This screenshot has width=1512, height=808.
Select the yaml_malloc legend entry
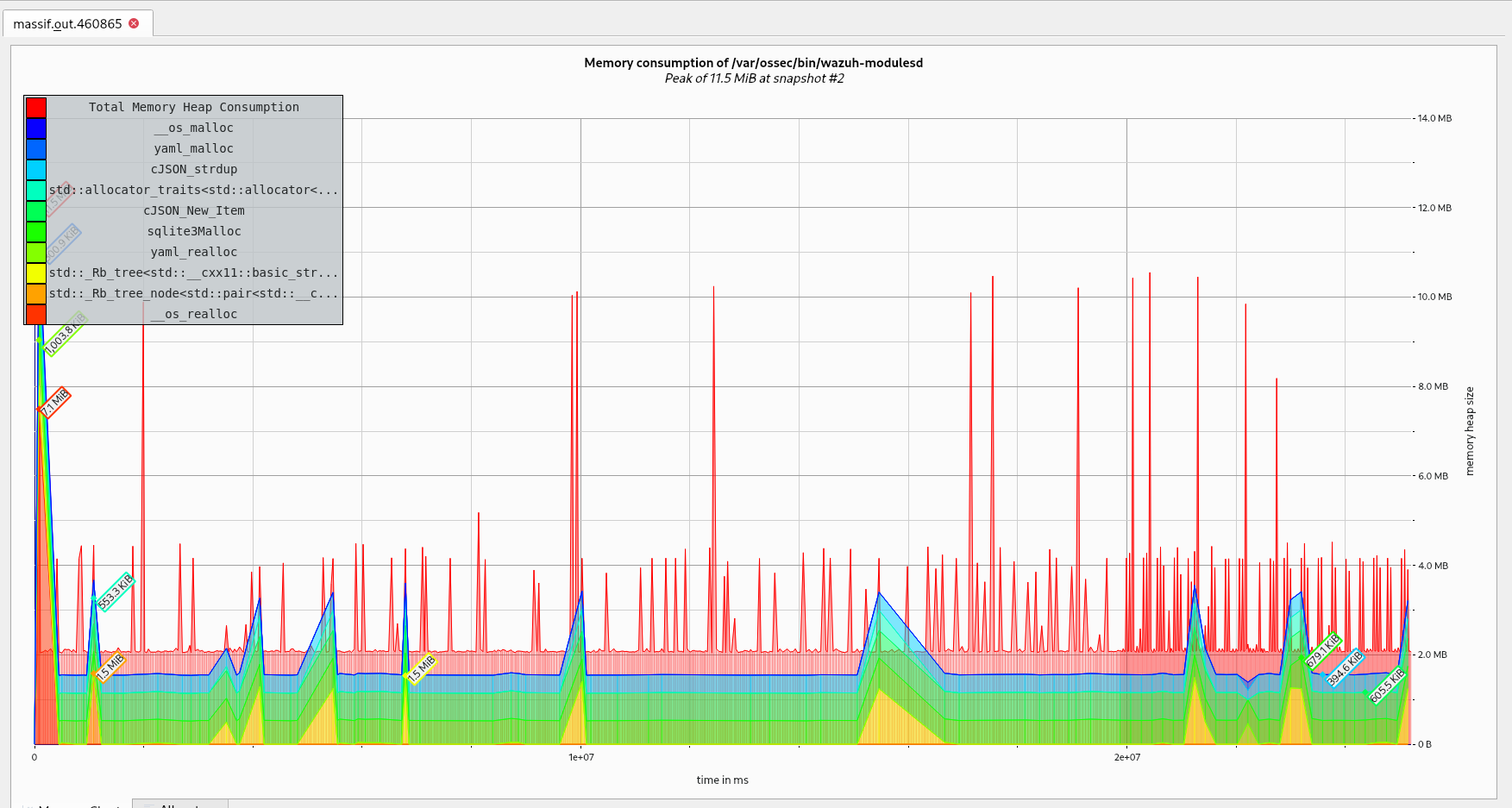[x=194, y=148]
